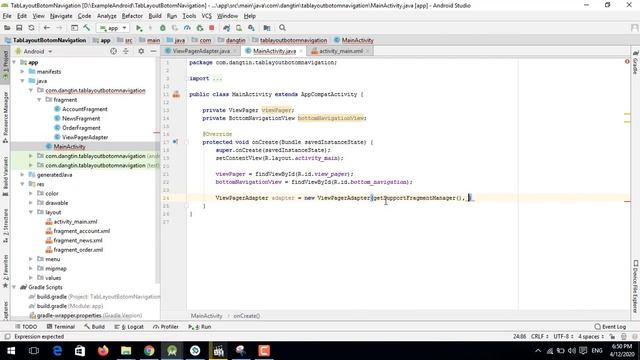
Task: Switch to activity_main.xml editor tab
Action: click(341, 51)
